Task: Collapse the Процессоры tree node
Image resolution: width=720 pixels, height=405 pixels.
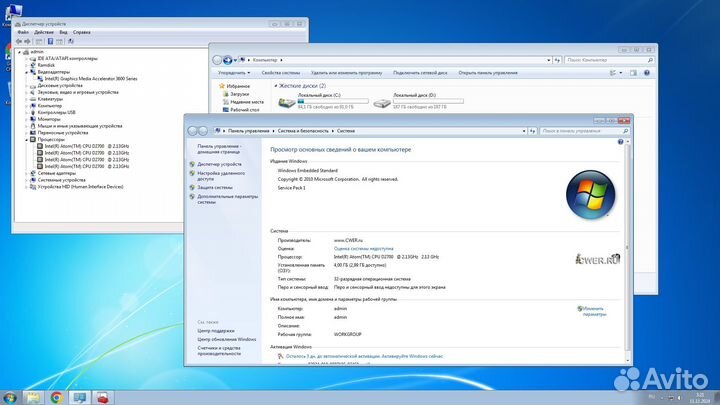Action: (x=27, y=139)
